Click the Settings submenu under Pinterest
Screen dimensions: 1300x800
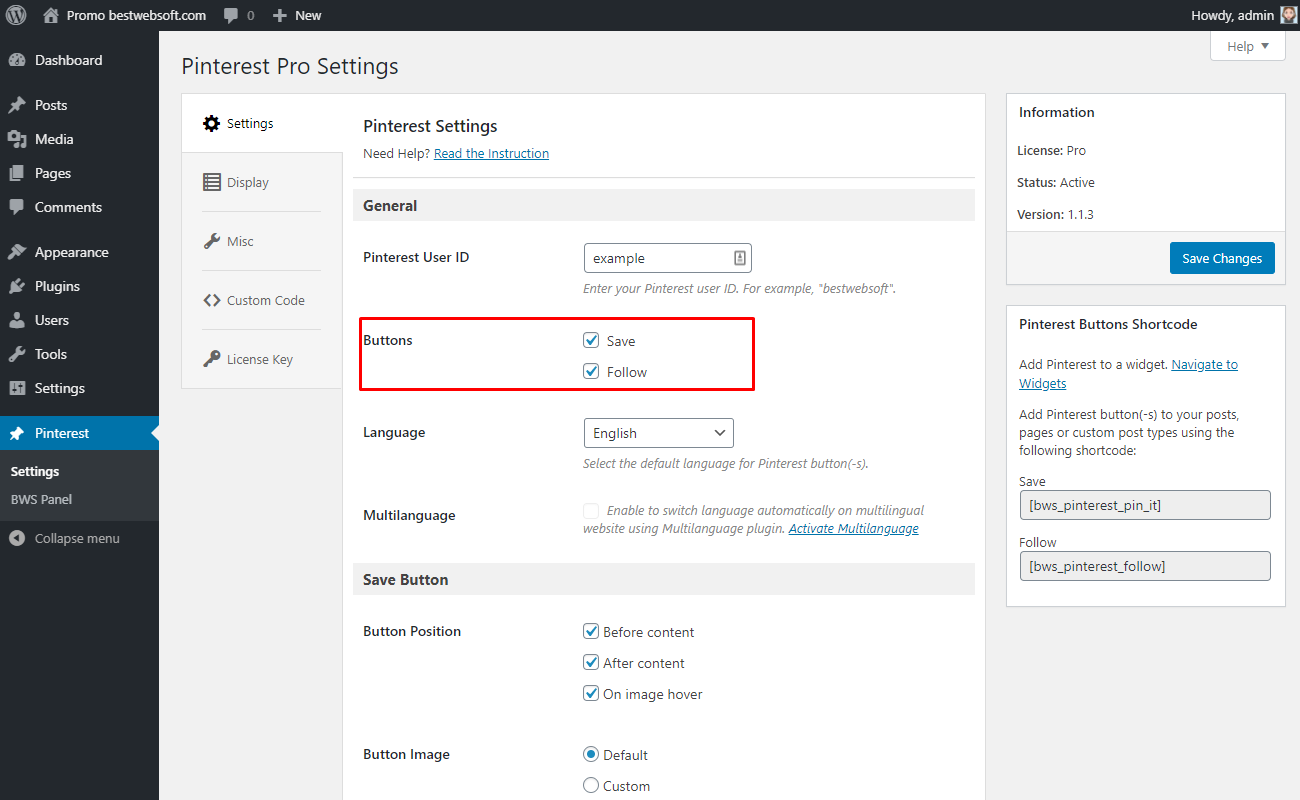tap(35, 471)
